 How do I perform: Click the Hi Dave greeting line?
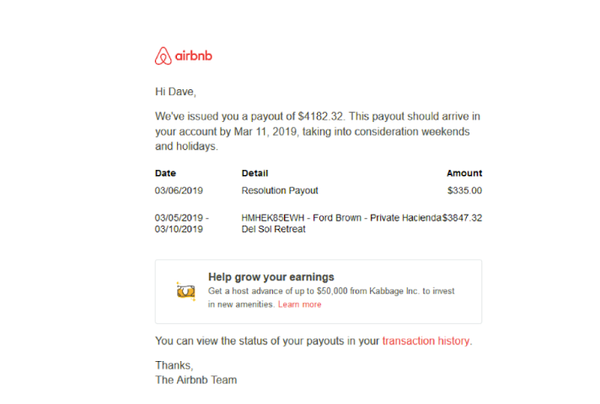(177, 91)
